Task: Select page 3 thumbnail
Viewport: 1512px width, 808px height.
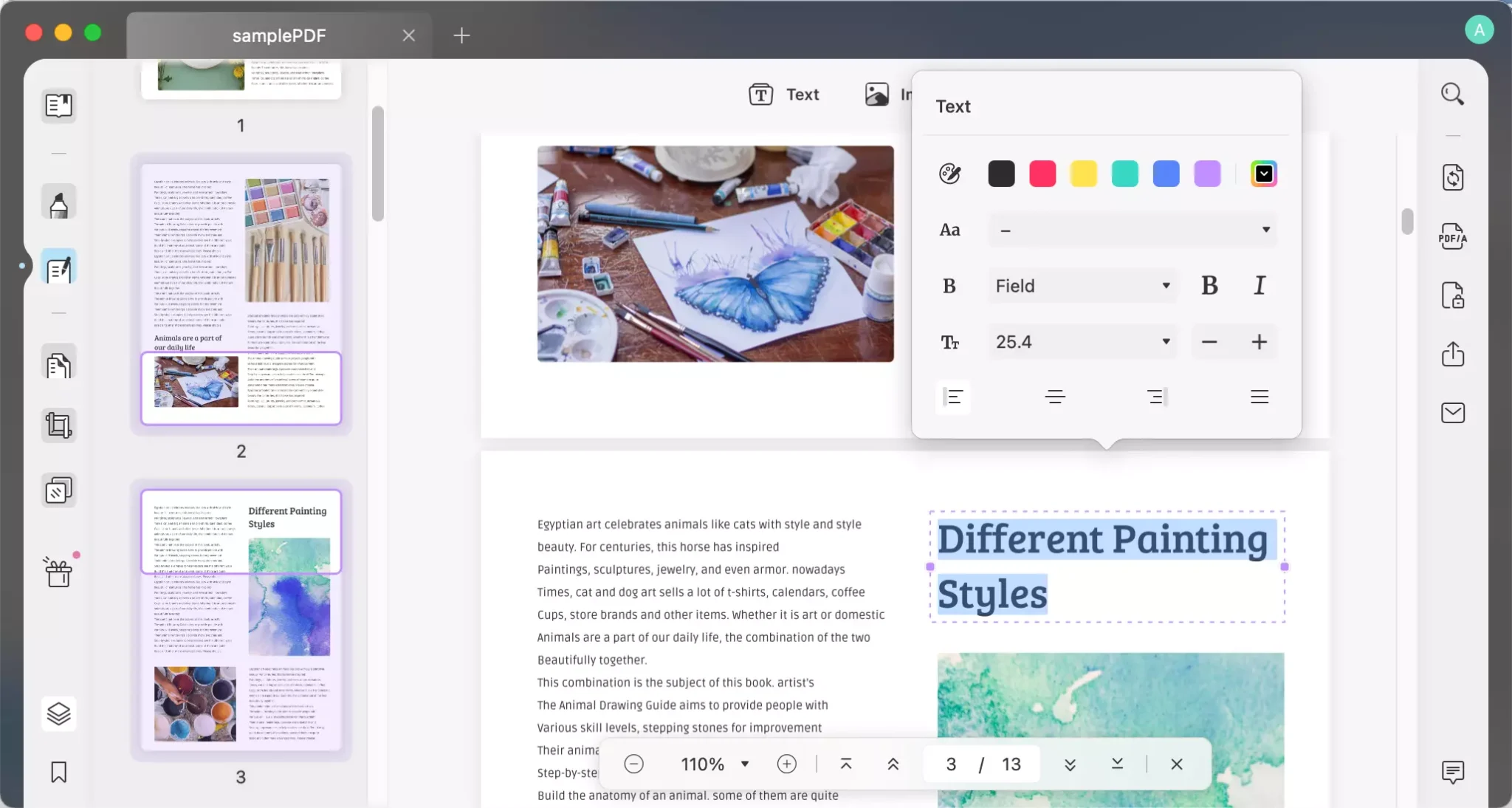Action: (x=241, y=620)
